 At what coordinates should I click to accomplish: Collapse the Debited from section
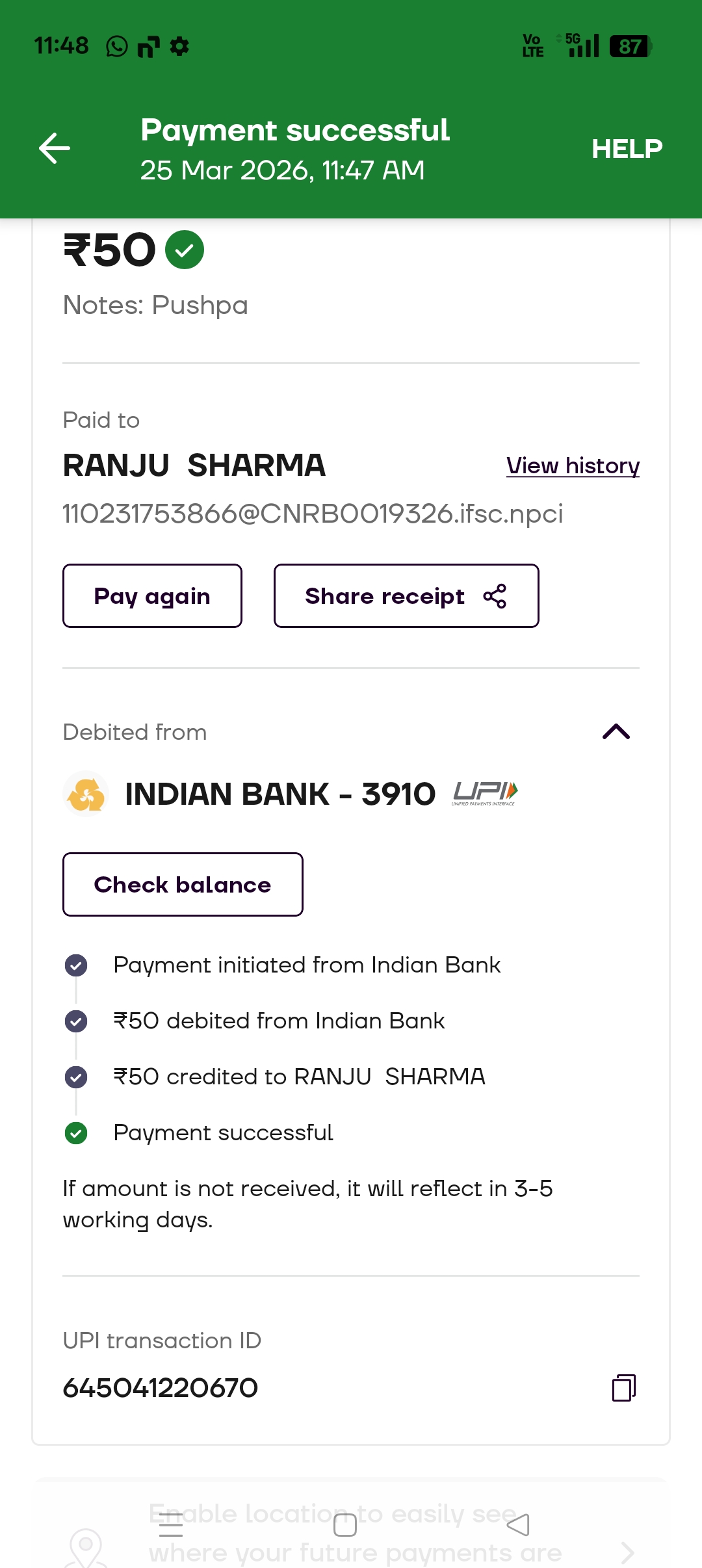click(616, 732)
